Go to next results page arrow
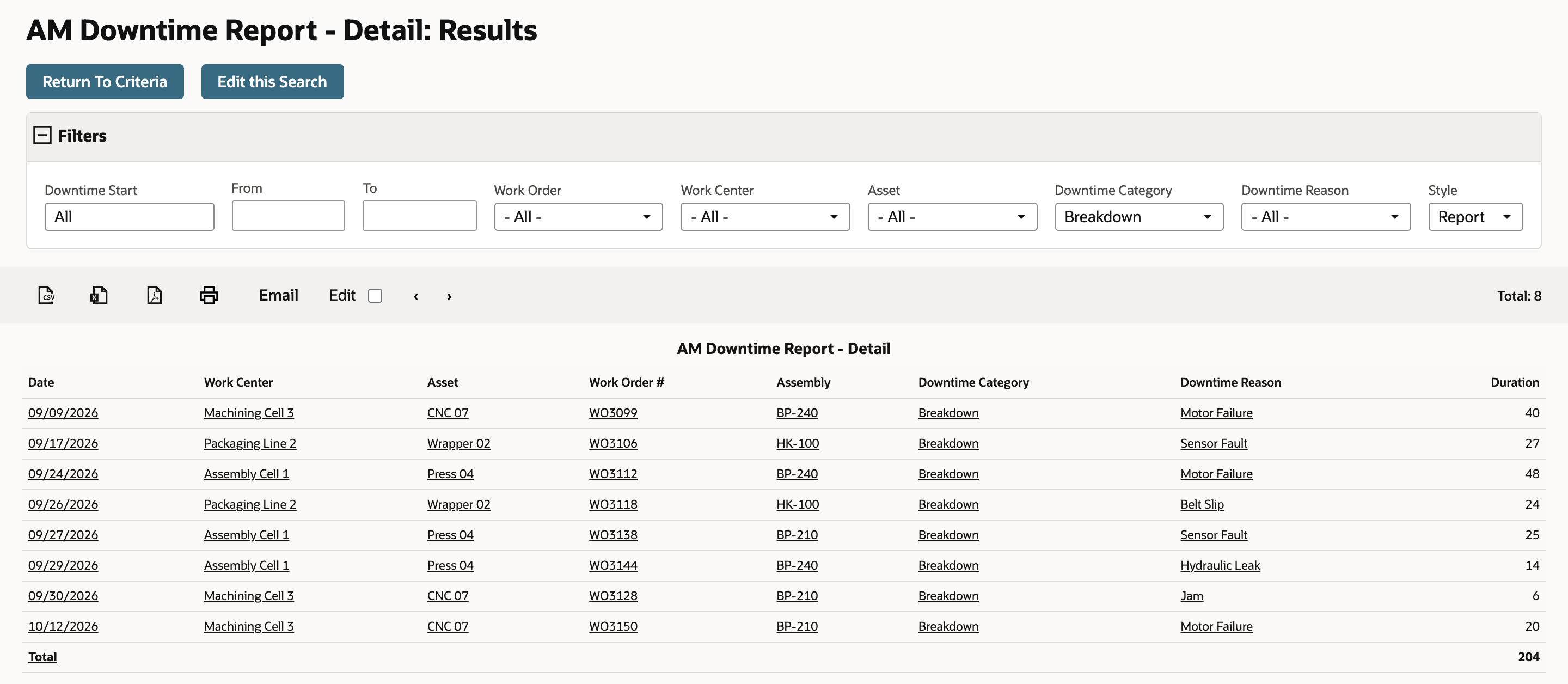Screen dimensions: 1568x684 (449, 296)
